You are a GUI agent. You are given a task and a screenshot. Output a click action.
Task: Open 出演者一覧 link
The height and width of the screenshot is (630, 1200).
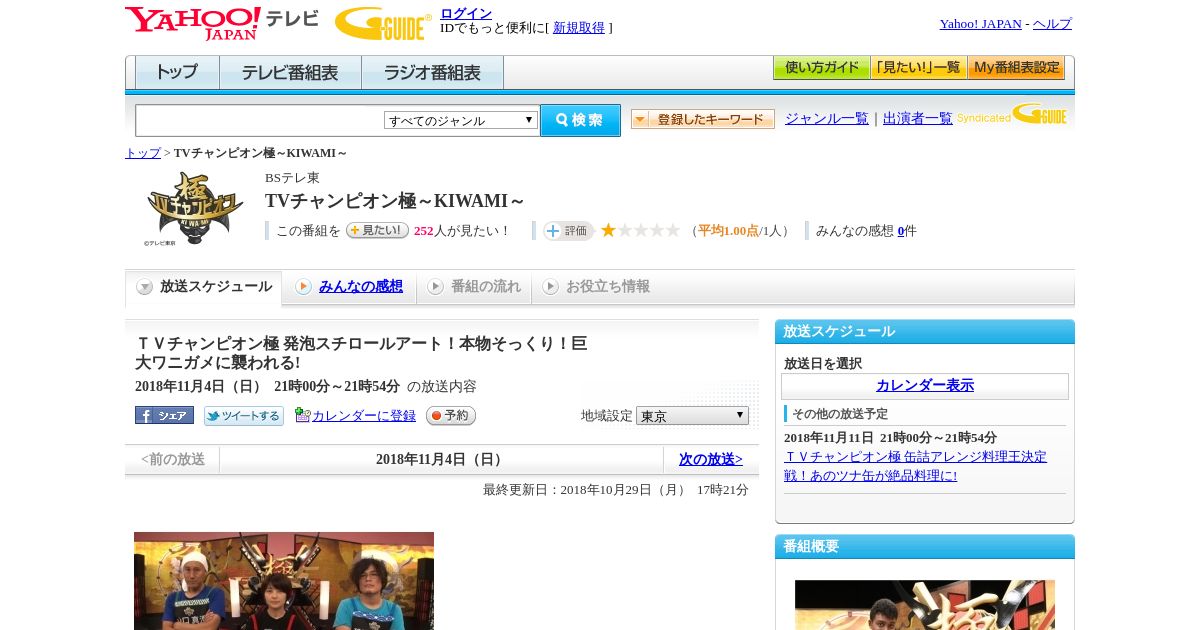tap(917, 119)
